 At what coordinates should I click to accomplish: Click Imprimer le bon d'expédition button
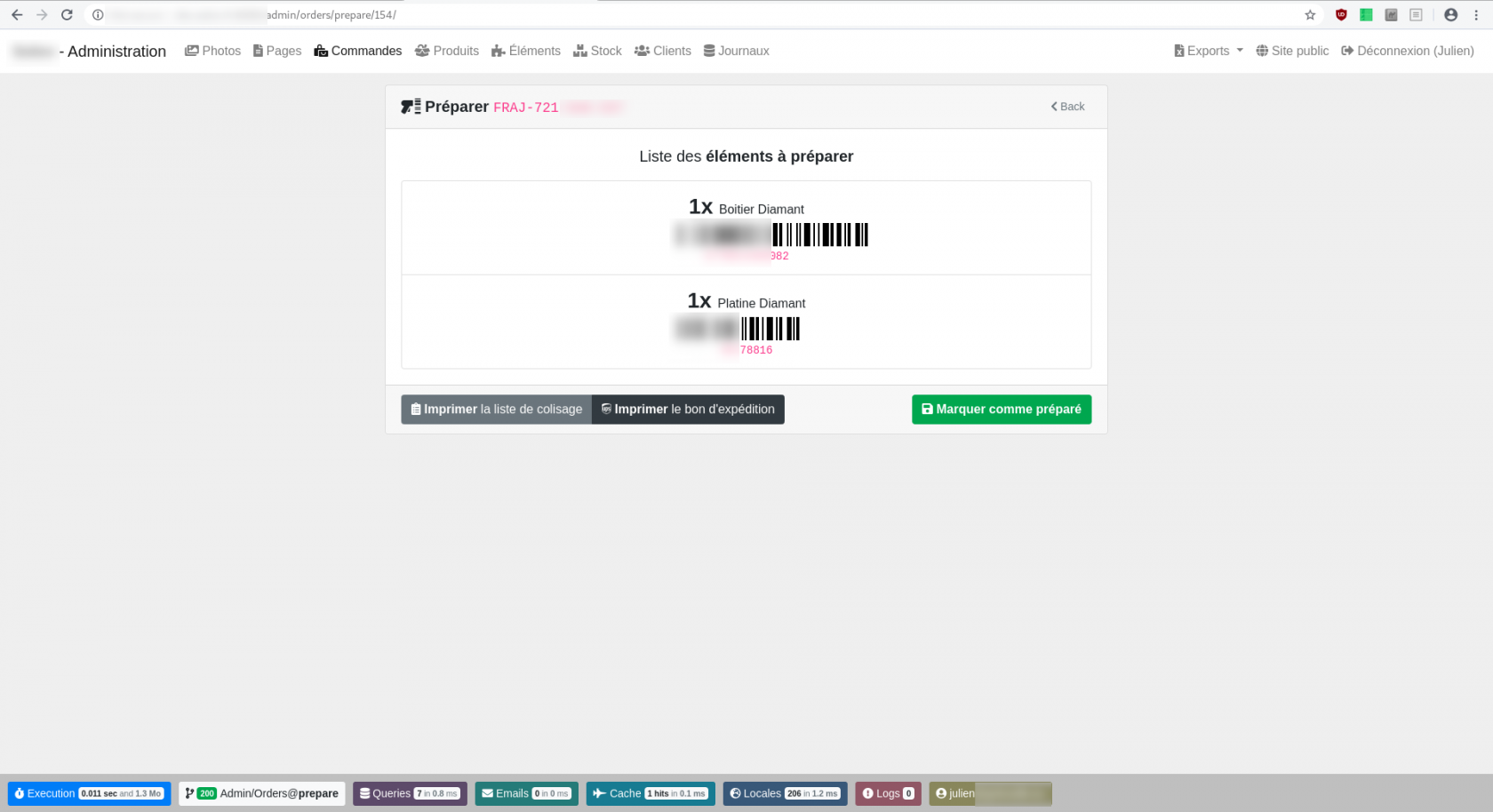pos(688,410)
